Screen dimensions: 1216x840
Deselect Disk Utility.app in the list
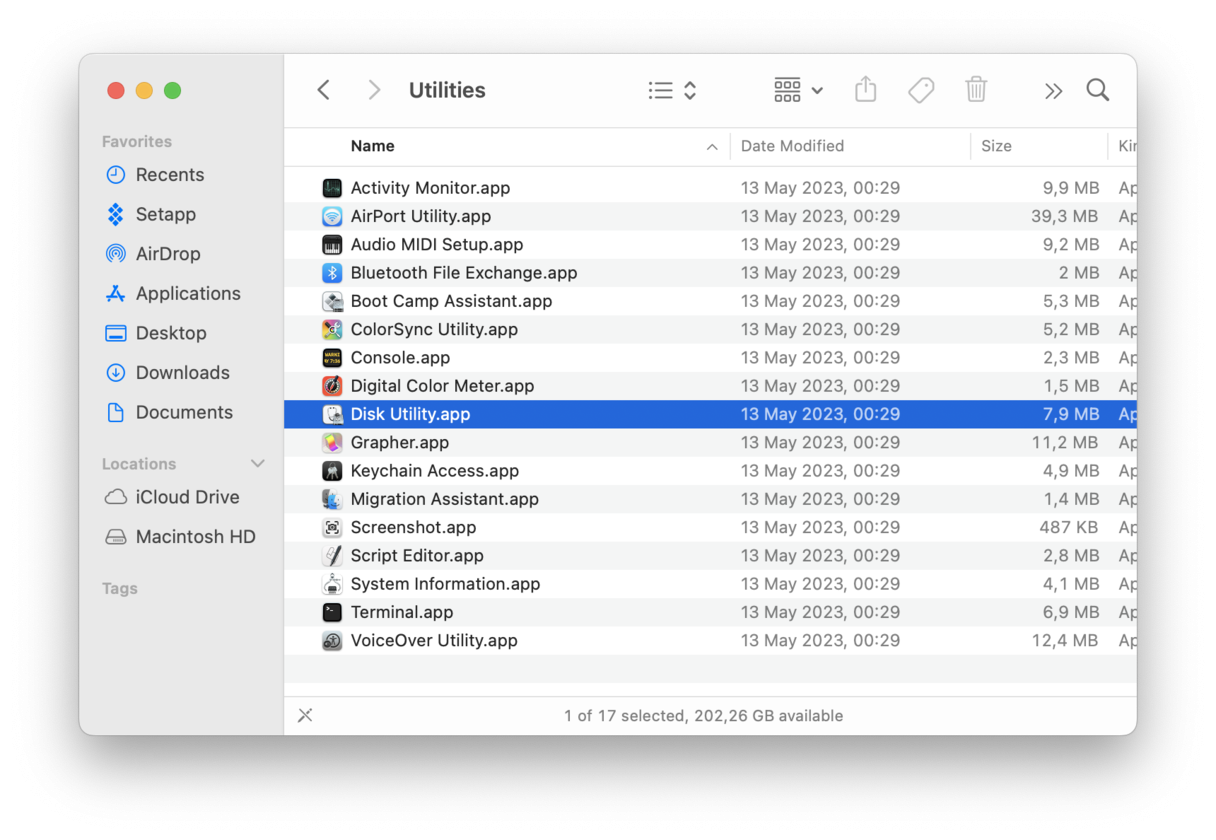414,413
